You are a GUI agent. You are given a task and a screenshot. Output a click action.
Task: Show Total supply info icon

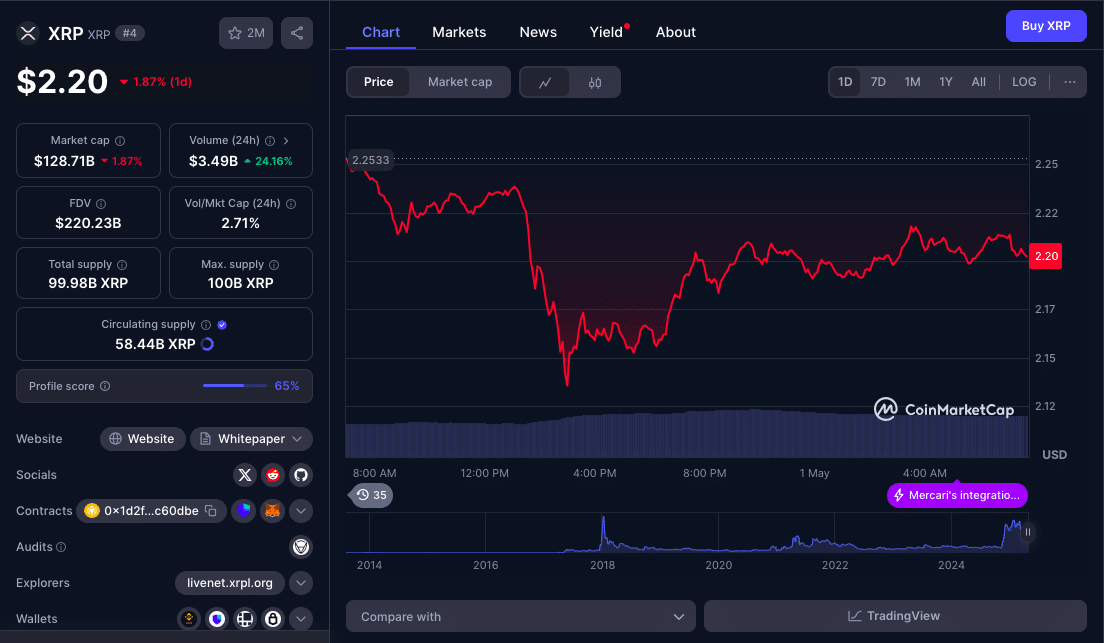pyautogui.click(x=122, y=265)
